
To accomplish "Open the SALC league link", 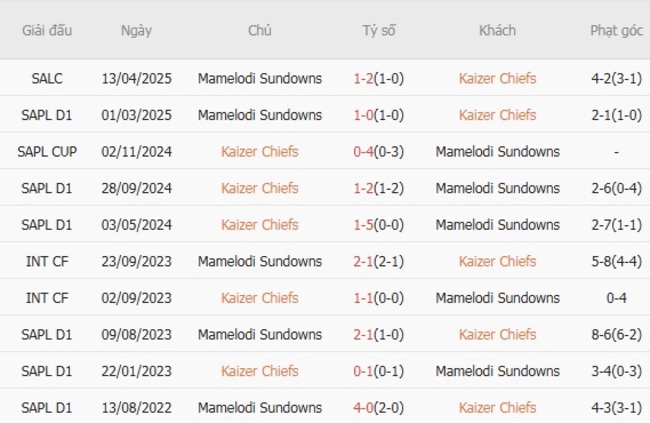I will pos(47,78).
